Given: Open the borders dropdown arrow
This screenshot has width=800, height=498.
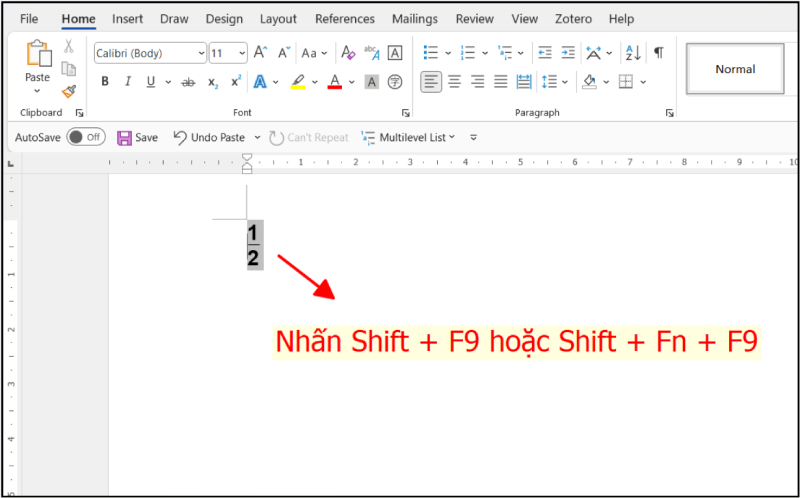Looking at the screenshot, I should [x=643, y=82].
